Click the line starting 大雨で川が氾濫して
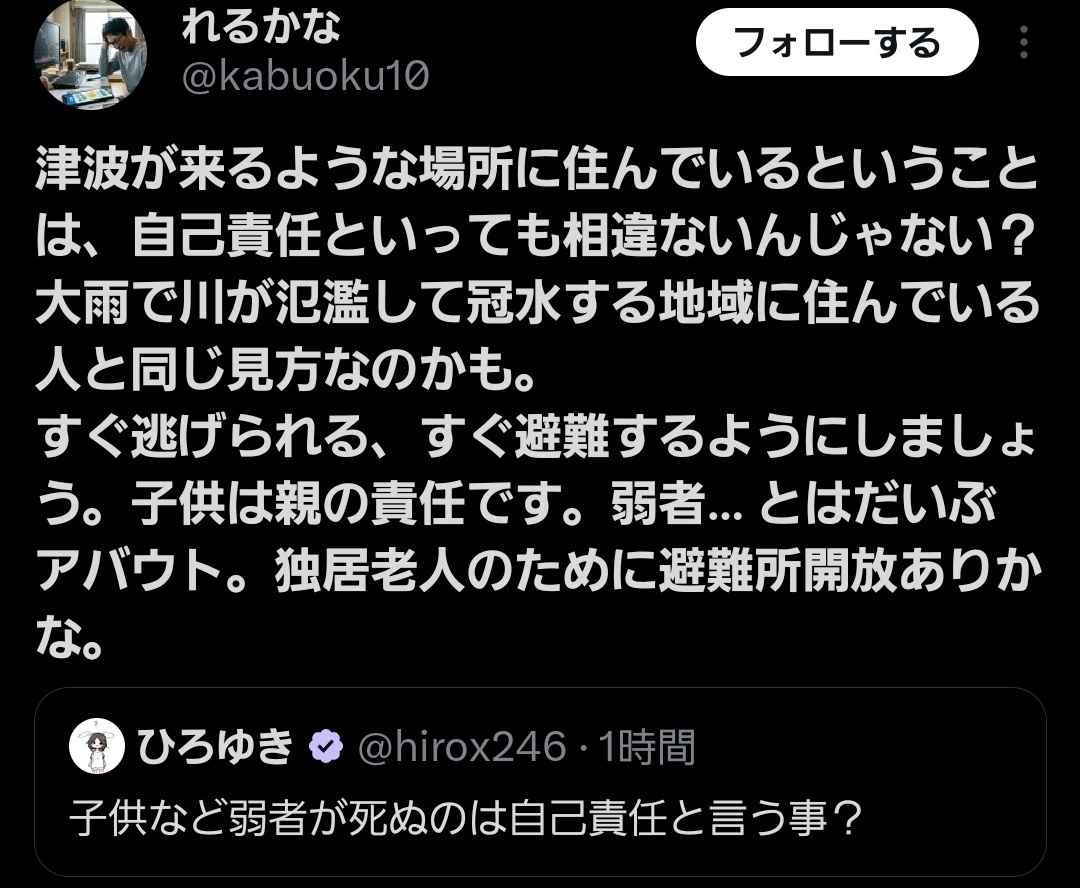 (x=537, y=304)
